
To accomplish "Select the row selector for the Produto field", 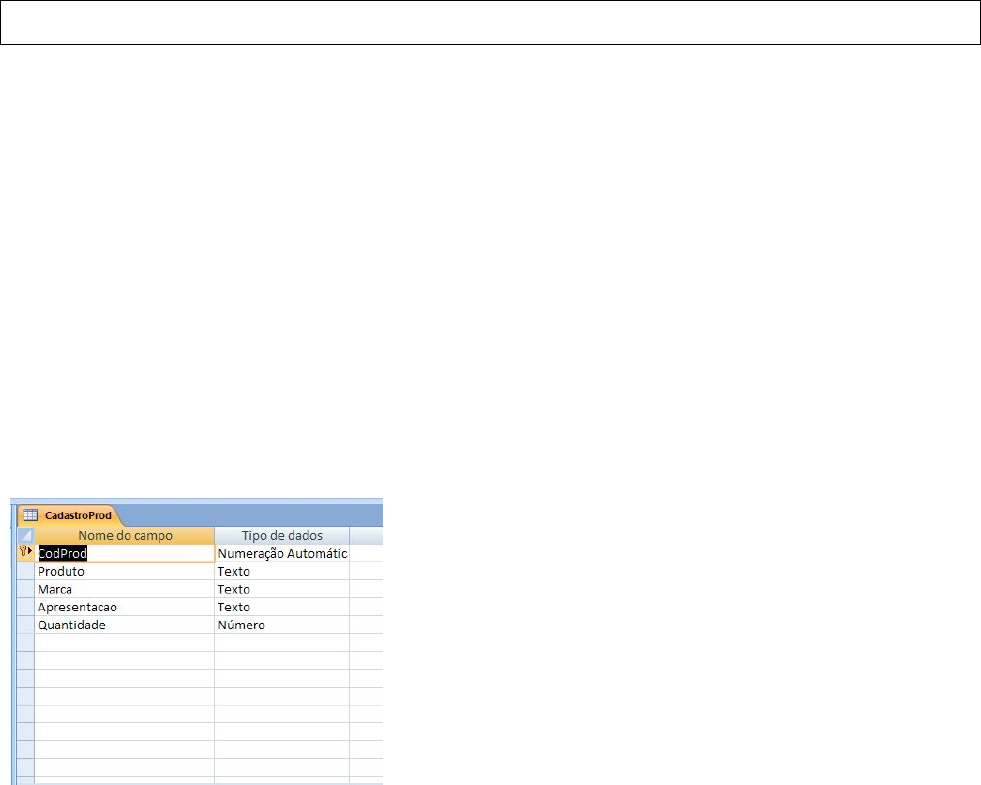I will 26,572.
